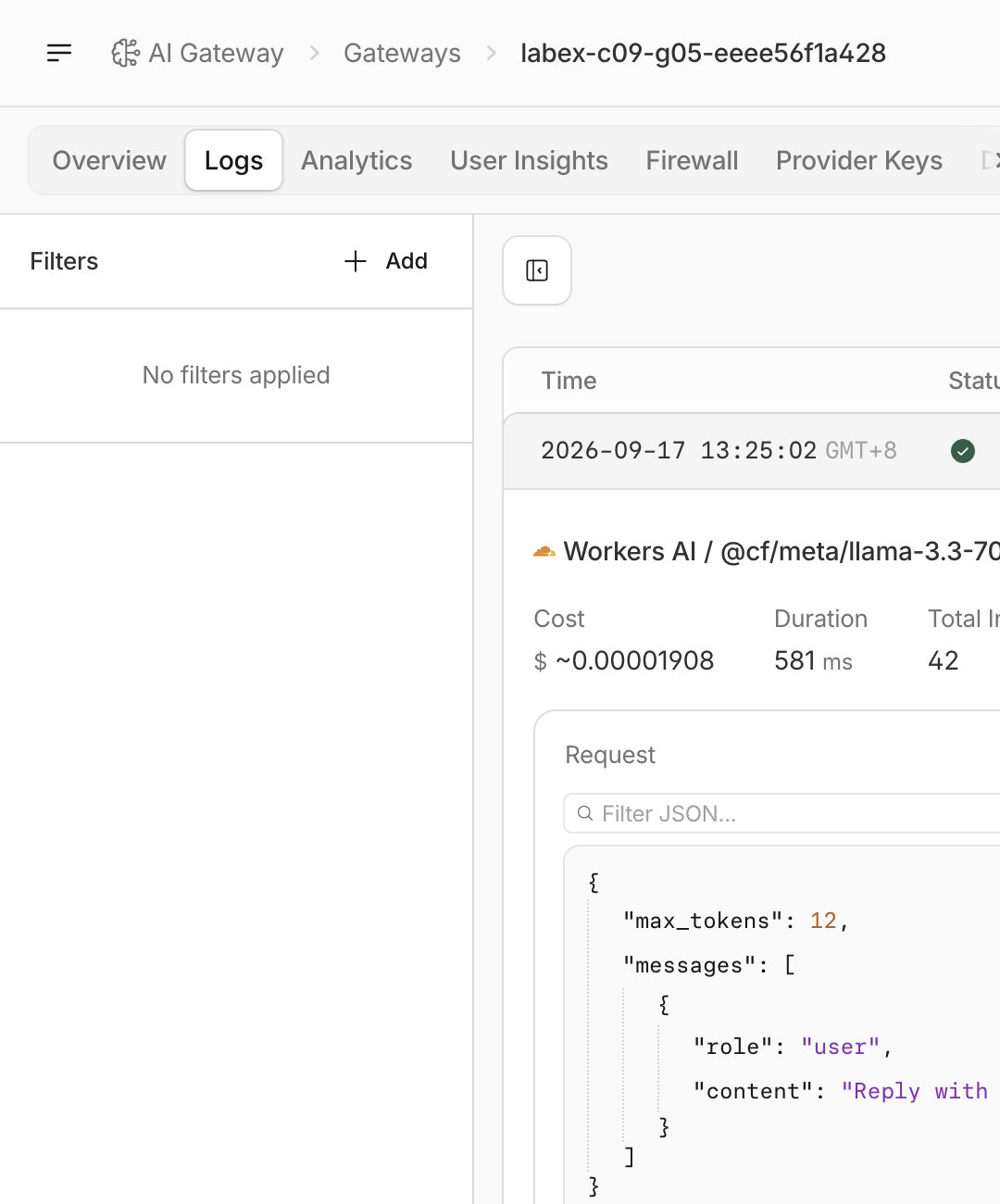Screen dimensions: 1000x1204
Task: Click the No filters applied message
Action: click(236, 375)
